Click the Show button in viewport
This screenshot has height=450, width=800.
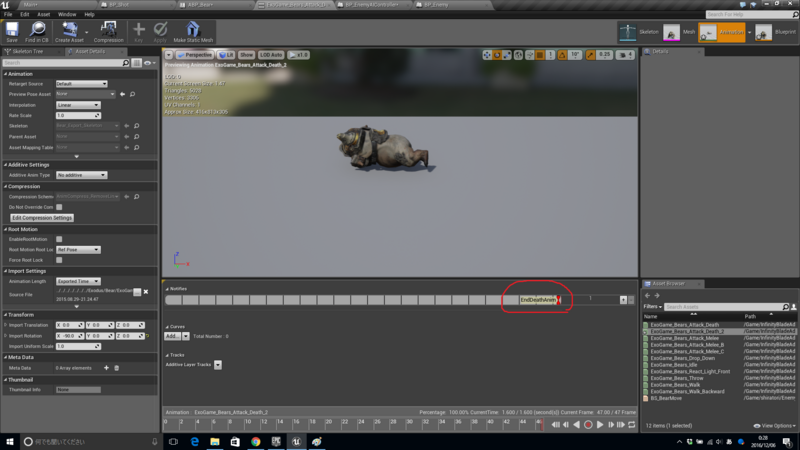(246, 55)
